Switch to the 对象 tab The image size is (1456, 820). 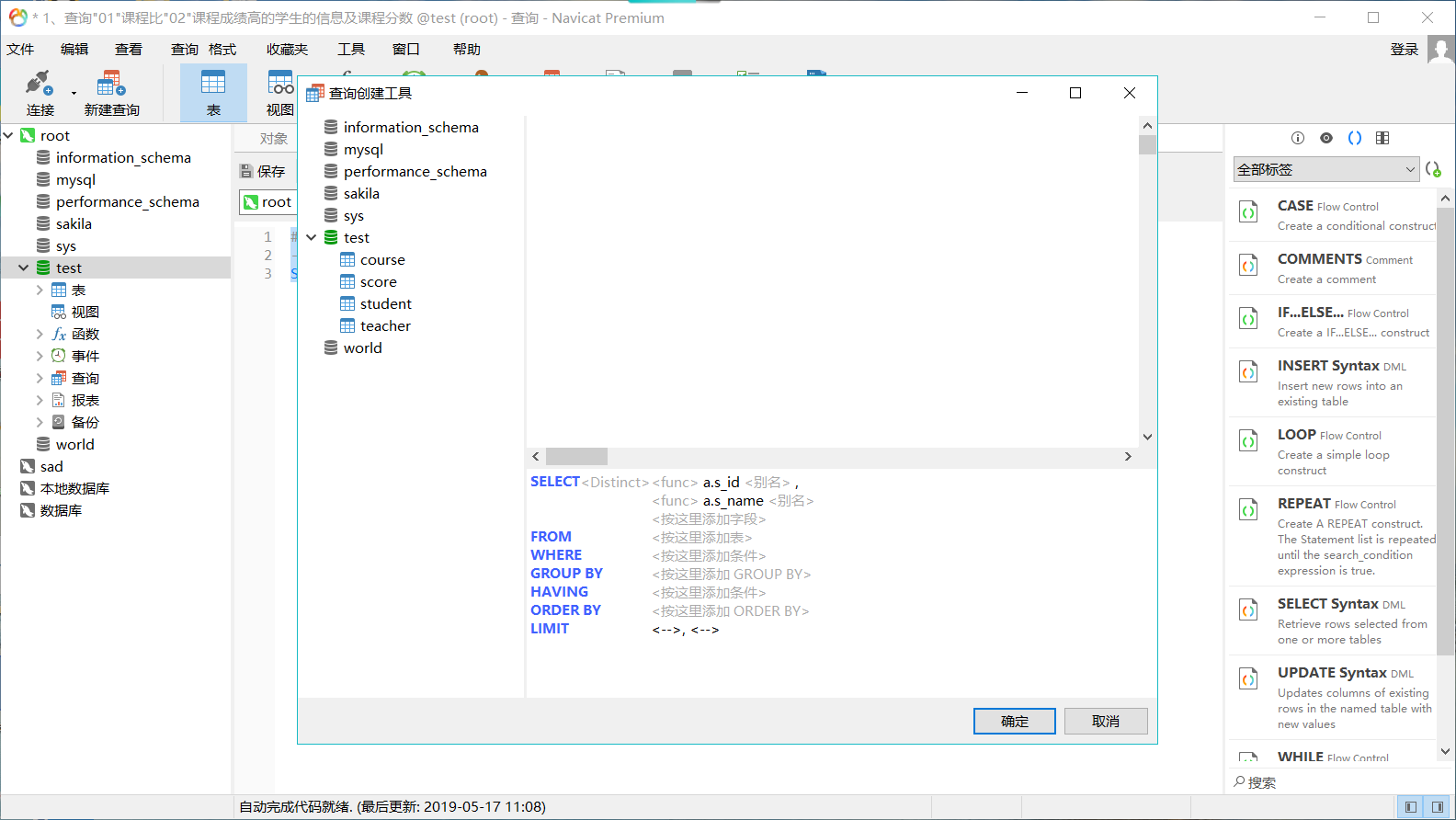[274, 139]
